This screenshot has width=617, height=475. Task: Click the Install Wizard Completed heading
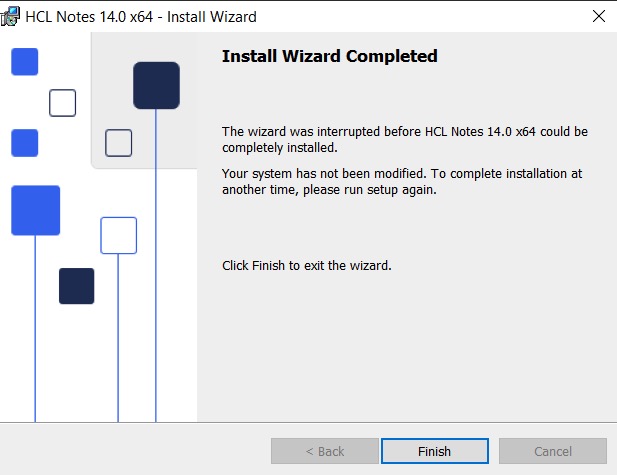[329, 56]
